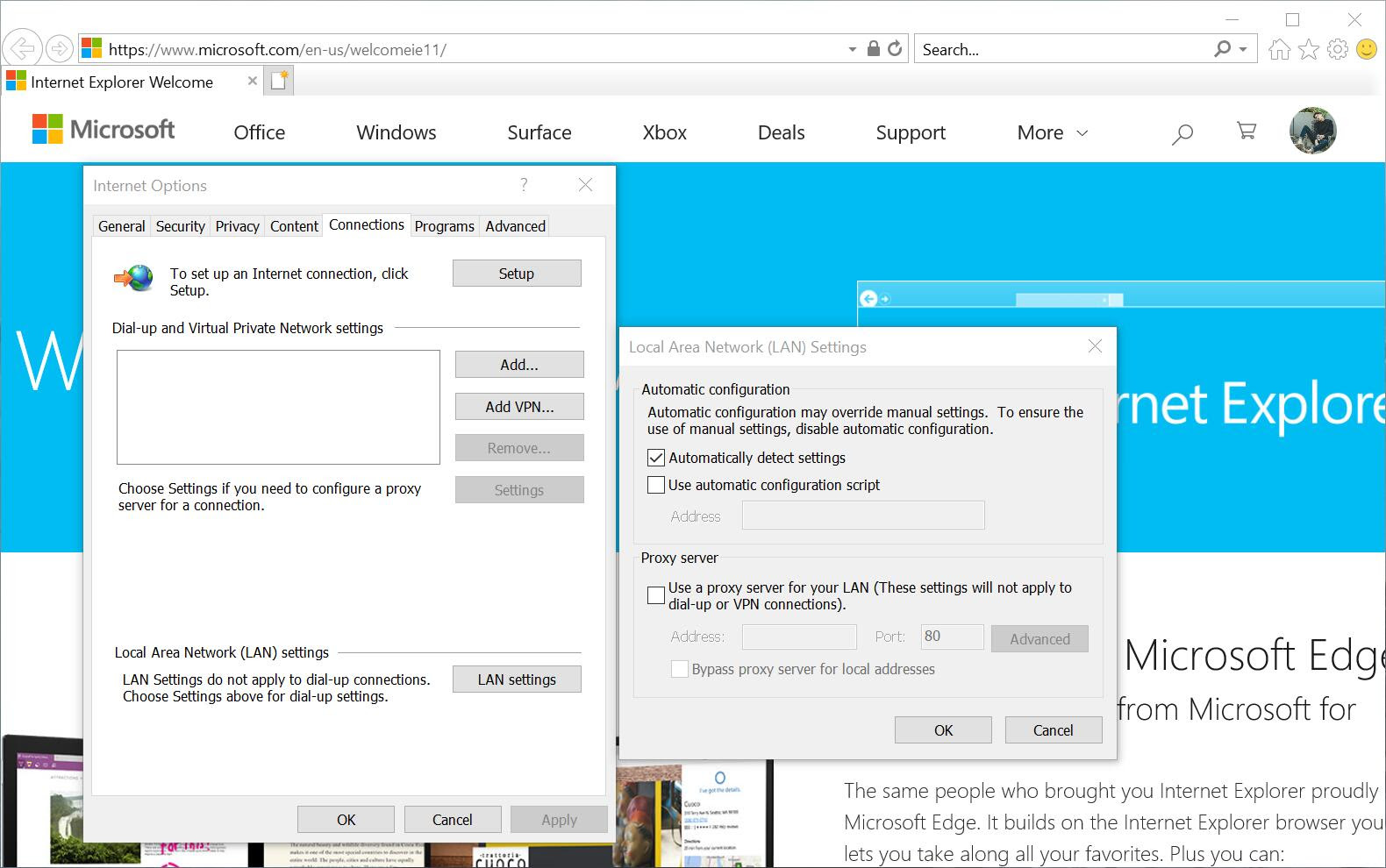Image resolution: width=1386 pixels, height=868 pixels.
Task: Expand the More menu on Microsoft site
Action: point(1052,132)
